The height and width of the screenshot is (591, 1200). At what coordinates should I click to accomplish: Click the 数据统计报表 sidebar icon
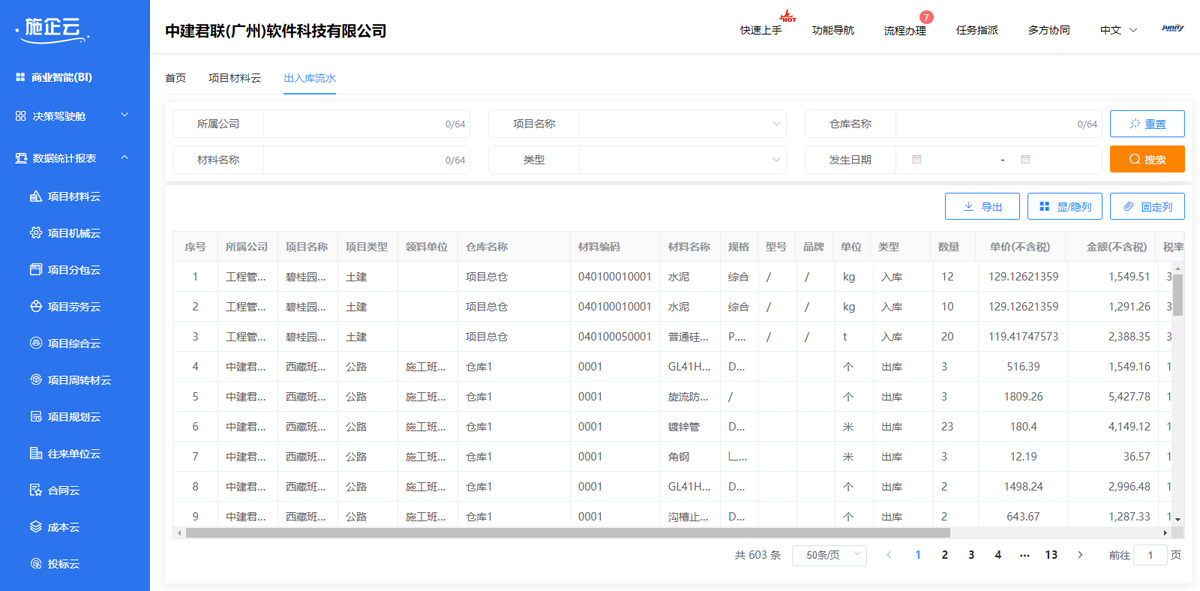click(x=20, y=158)
